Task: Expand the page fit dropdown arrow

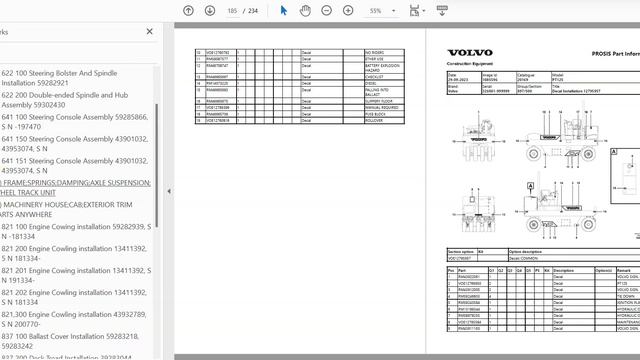Action: click(424, 11)
